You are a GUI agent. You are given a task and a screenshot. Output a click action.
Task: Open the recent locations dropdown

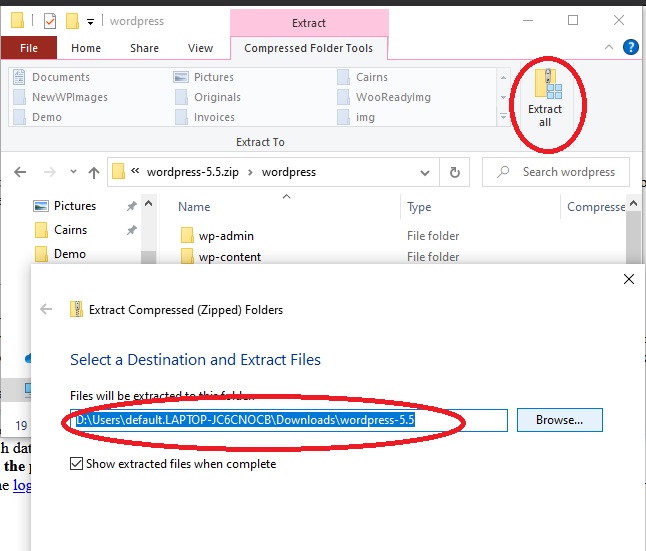pos(73,171)
